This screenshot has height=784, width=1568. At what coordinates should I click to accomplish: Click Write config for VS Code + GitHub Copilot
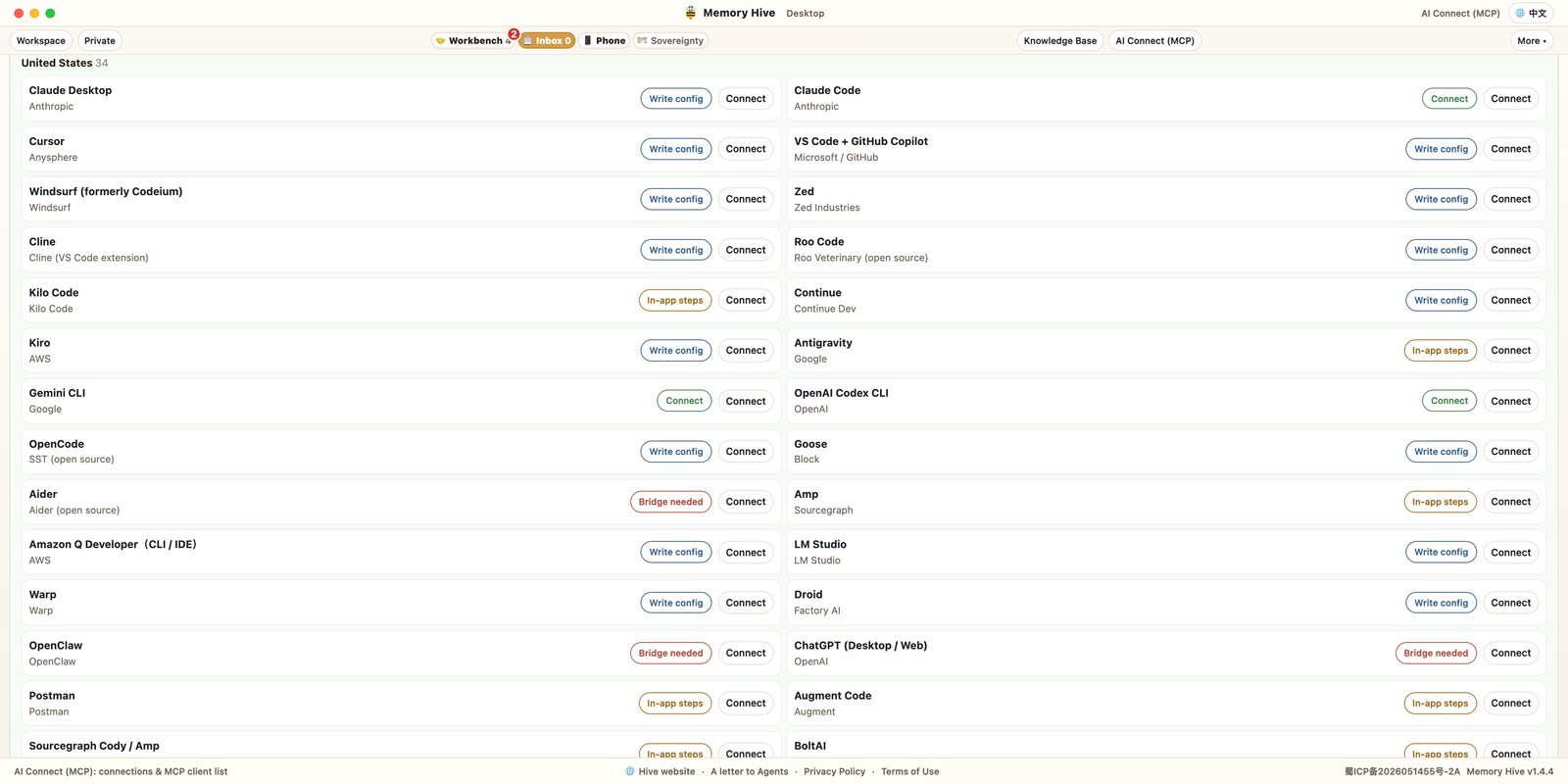point(1441,149)
